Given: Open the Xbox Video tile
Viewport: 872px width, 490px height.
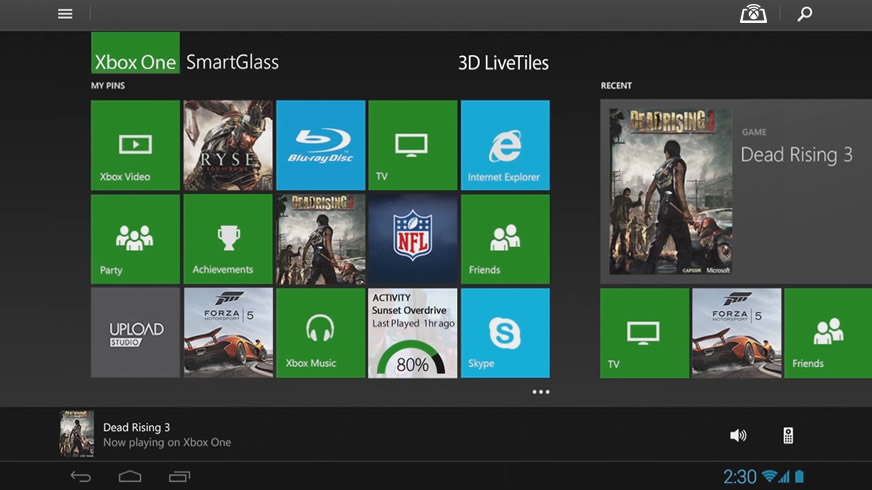Looking at the screenshot, I should pyautogui.click(x=135, y=145).
